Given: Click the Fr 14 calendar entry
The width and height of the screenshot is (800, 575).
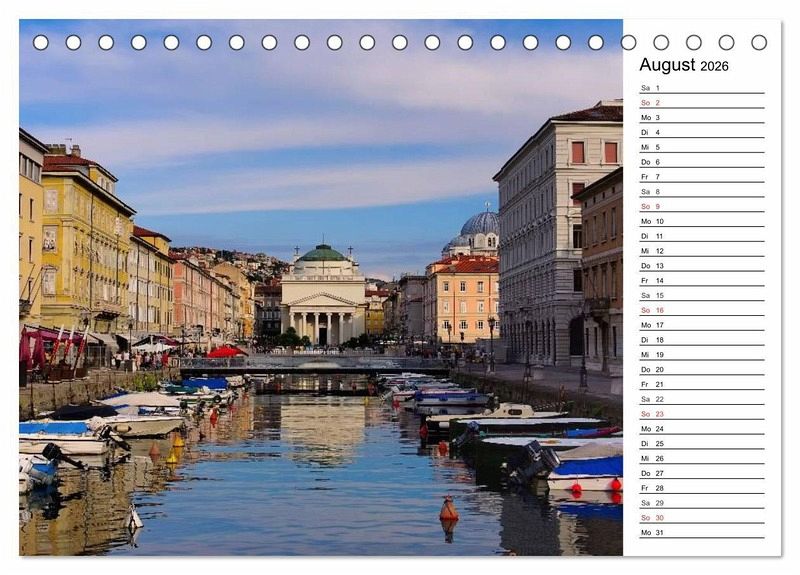Looking at the screenshot, I should pyautogui.click(x=701, y=281).
